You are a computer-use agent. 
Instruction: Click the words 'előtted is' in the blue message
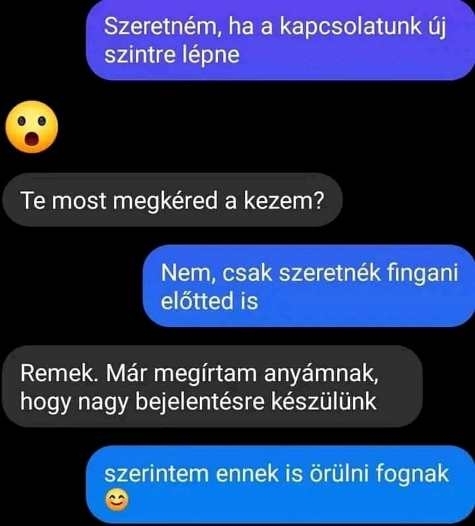(x=209, y=300)
